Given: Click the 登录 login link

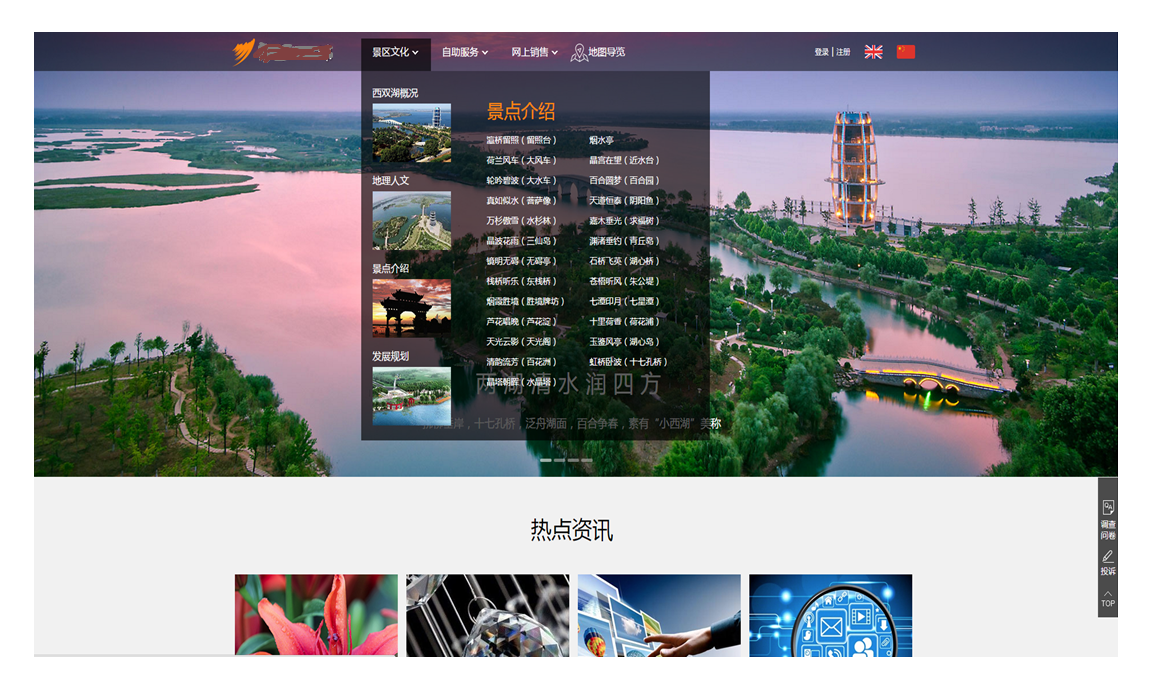Looking at the screenshot, I should [x=821, y=52].
